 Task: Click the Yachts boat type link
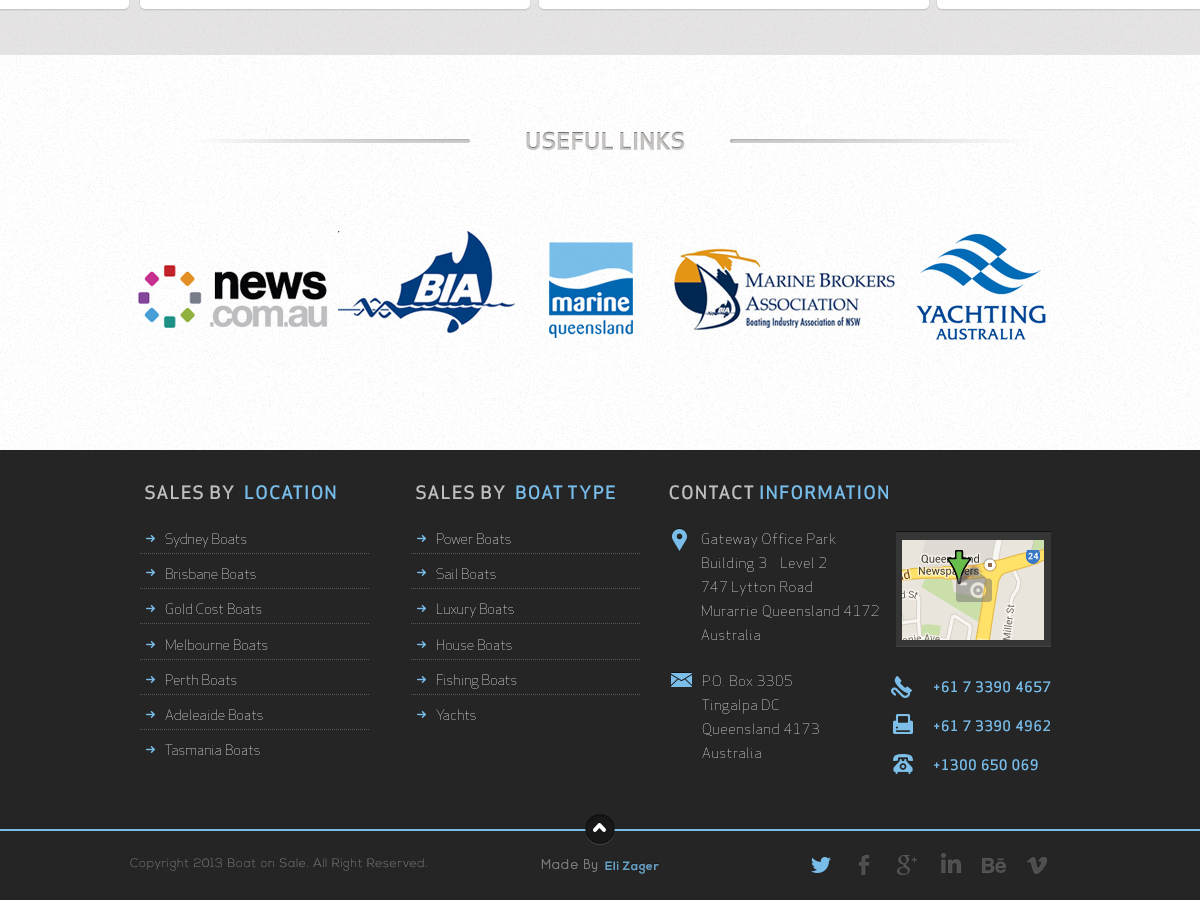point(456,715)
